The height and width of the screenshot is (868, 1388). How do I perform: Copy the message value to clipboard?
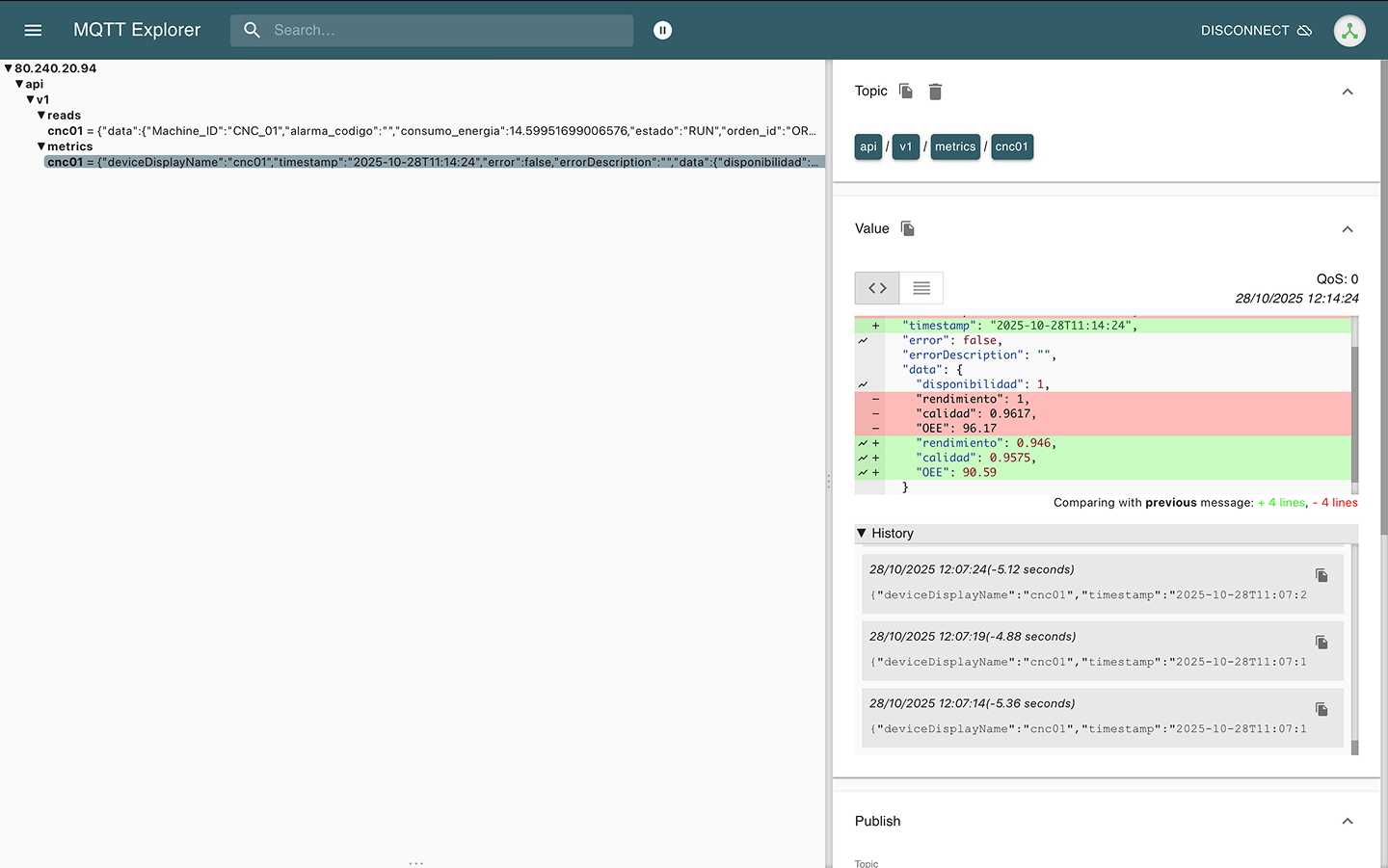[907, 228]
